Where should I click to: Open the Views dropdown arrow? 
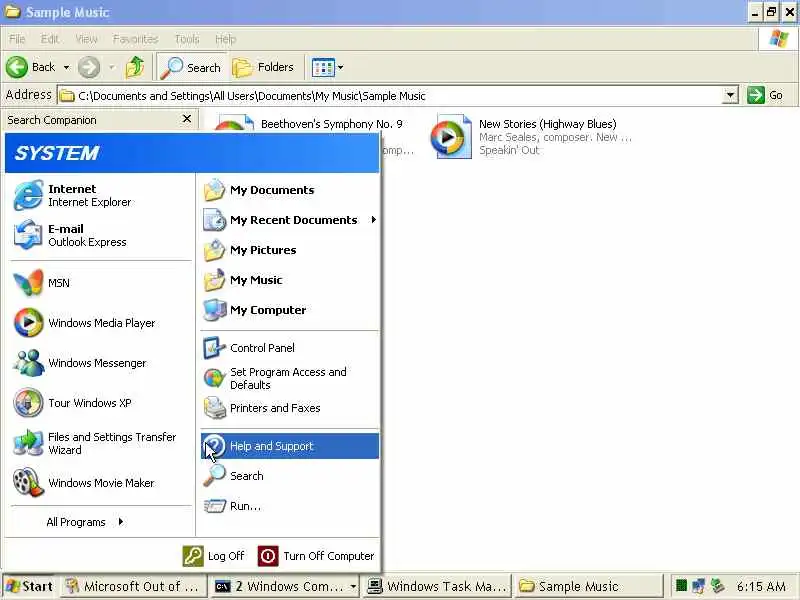(340, 67)
